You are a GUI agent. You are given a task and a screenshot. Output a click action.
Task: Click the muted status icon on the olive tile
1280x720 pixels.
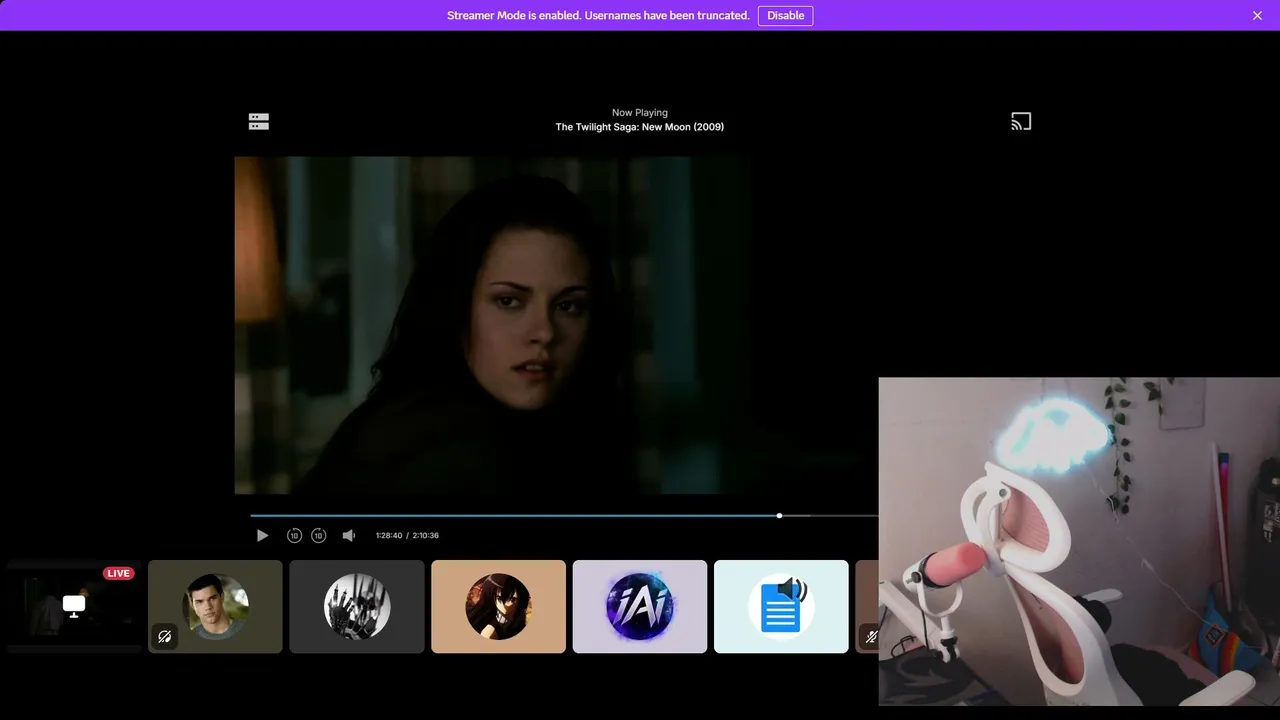(x=165, y=636)
